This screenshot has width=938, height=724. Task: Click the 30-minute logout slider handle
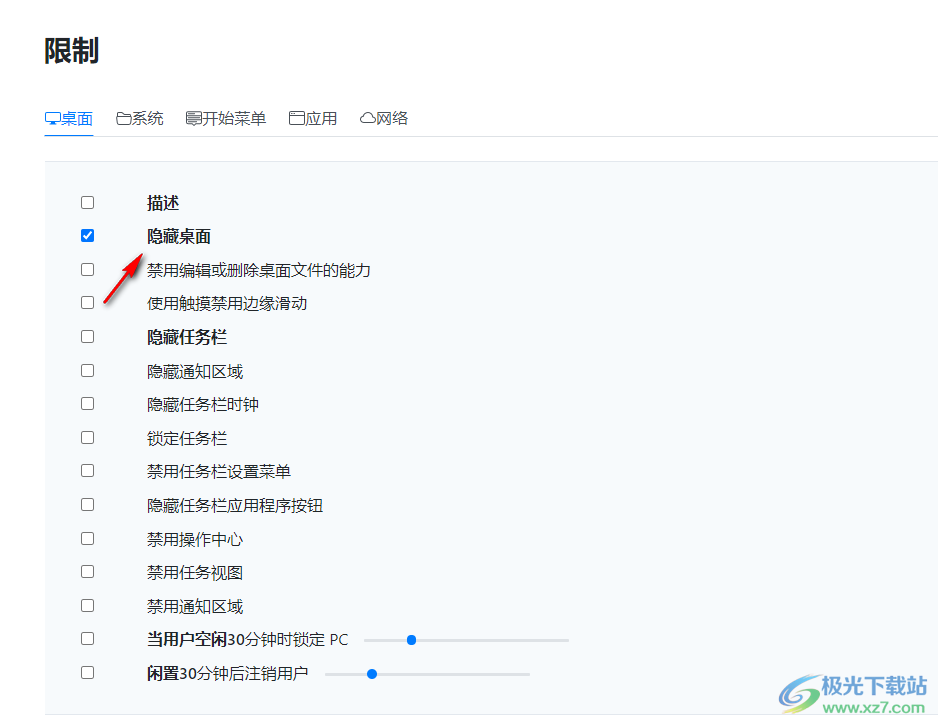372,673
